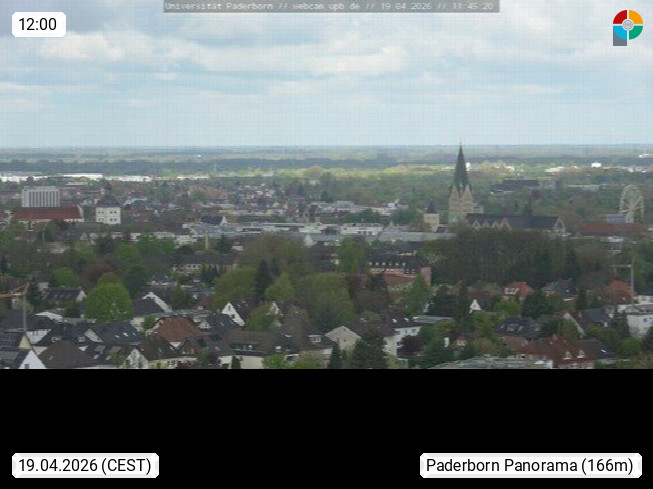Click the Paderborn Panorama (166m) caption
The height and width of the screenshot is (489, 653).
click(x=530, y=465)
